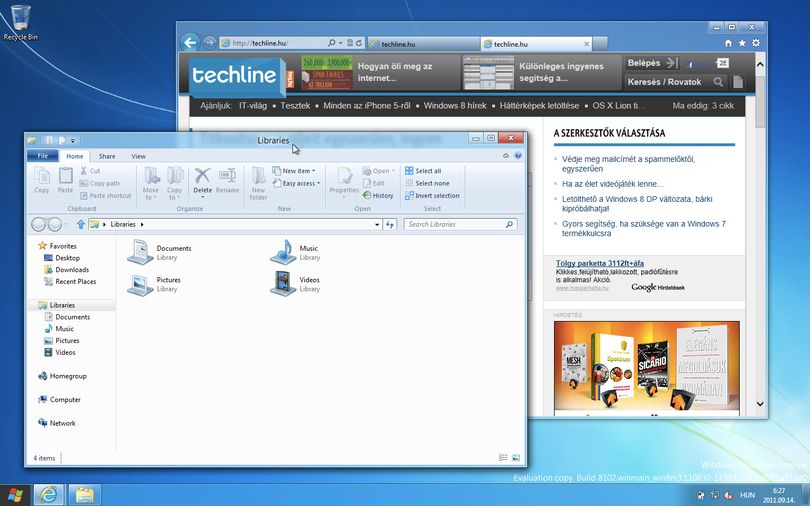
Task: Click the Select all icon
Action: (409, 171)
